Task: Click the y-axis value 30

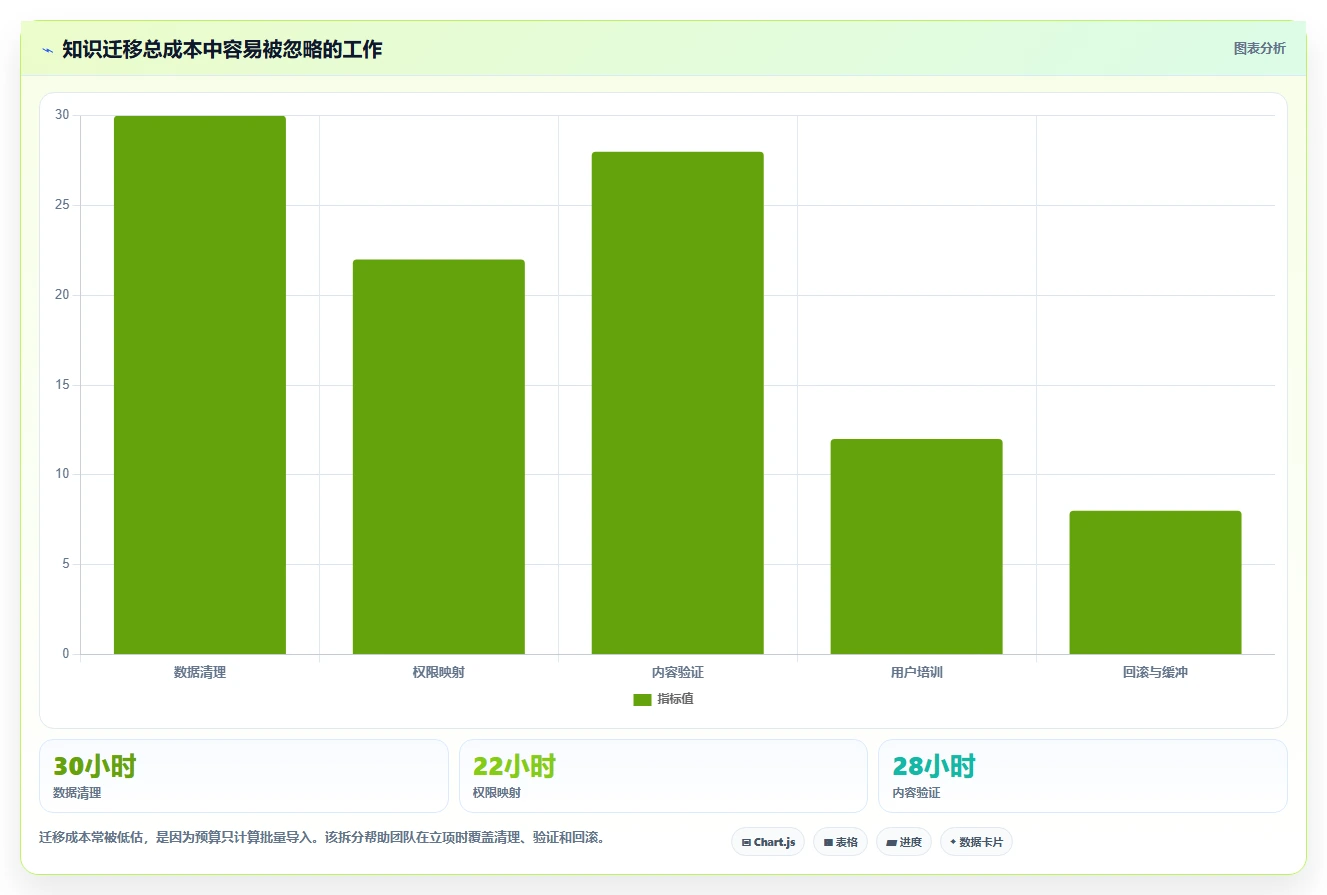Action: tap(62, 115)
